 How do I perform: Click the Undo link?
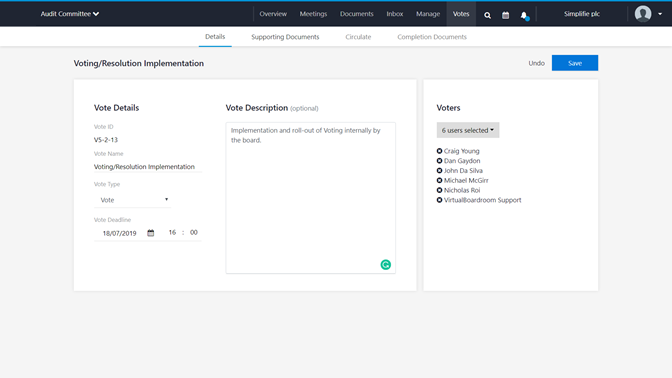(536, 63)
